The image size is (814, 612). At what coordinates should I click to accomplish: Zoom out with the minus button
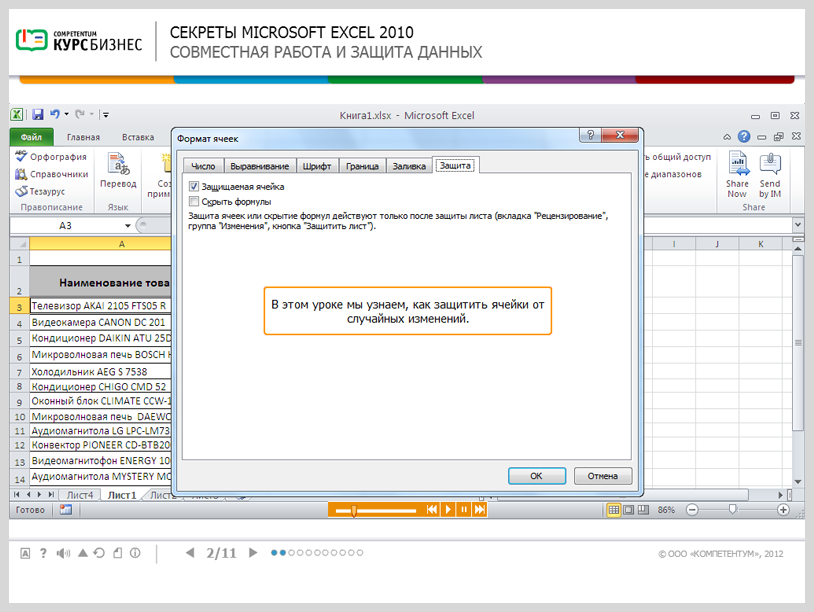tap(692, 510)
